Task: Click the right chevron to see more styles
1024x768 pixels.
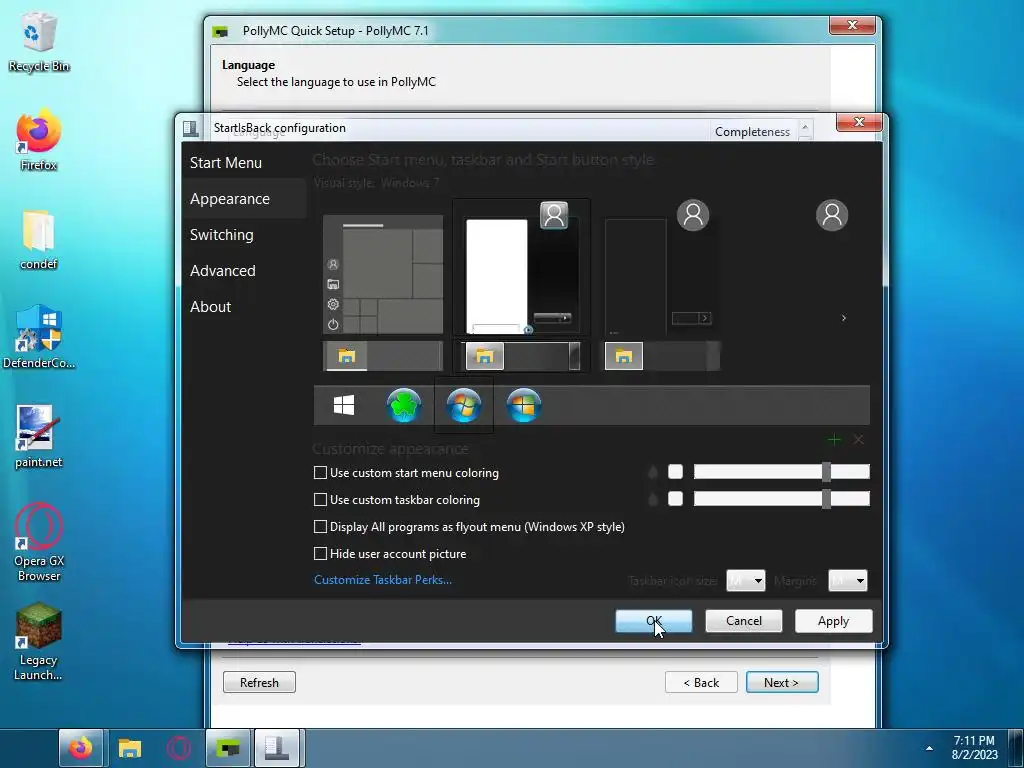Action: (x=844, y=318)
